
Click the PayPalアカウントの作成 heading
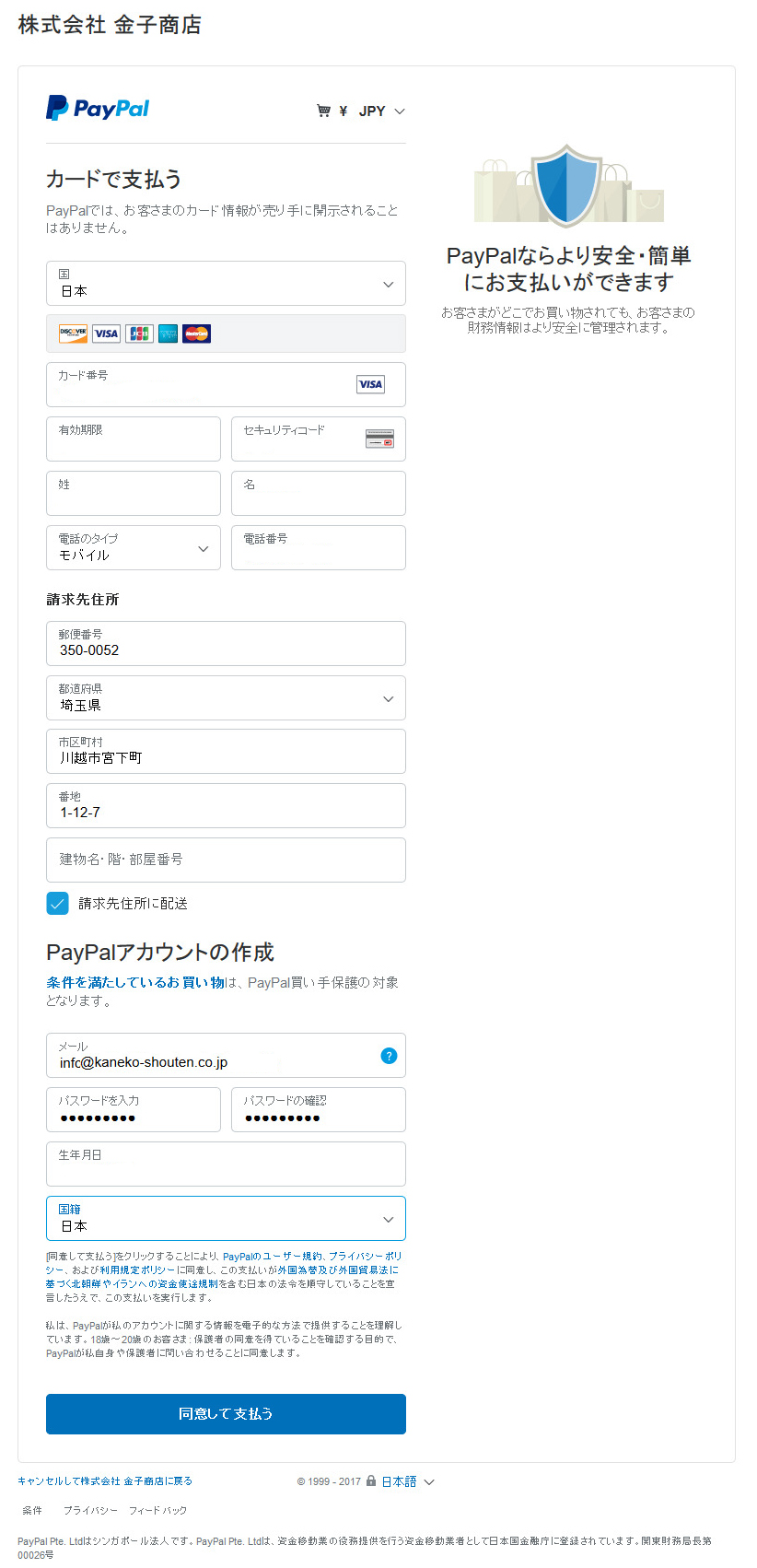click(160, 952)
